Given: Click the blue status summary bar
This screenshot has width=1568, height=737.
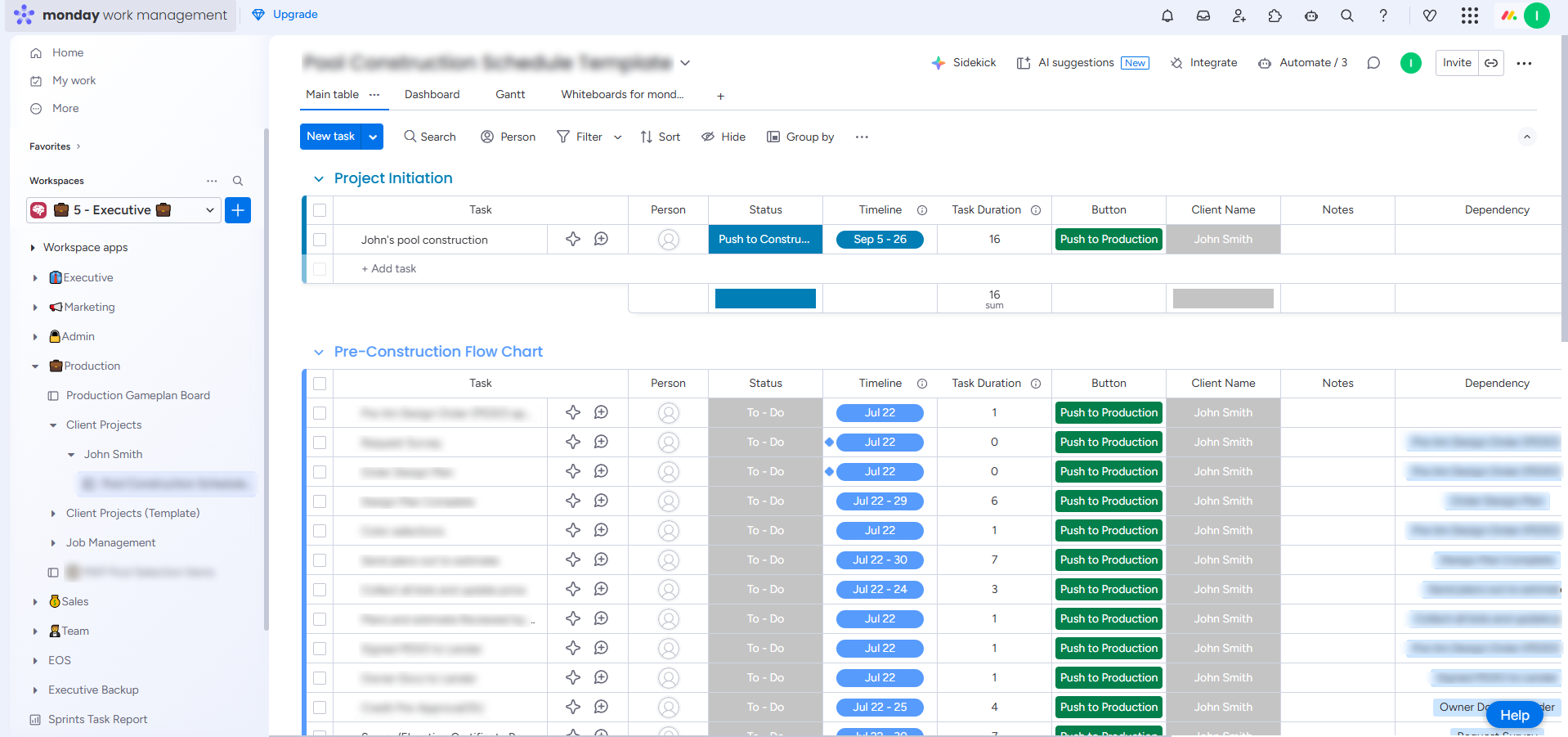Looking at the screenshot, I should [765, 299].
